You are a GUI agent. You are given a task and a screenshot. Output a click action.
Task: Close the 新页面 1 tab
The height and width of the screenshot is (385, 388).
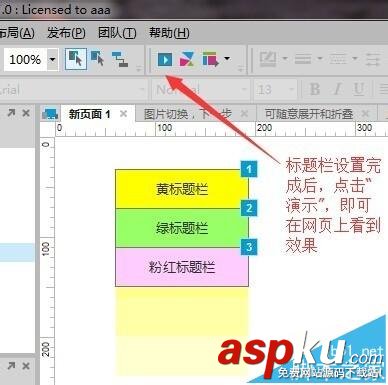tap(123, 114)
